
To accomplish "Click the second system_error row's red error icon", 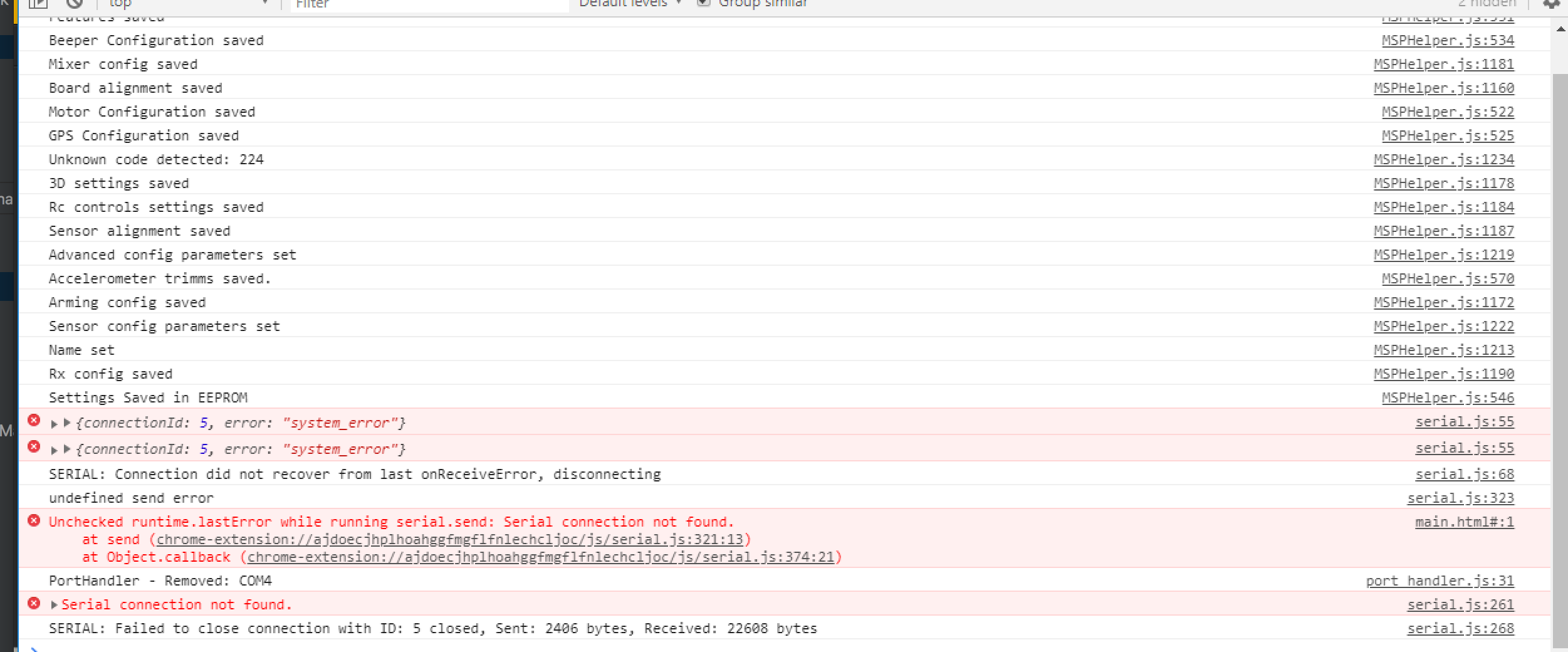I will click(x=34, y=448).
